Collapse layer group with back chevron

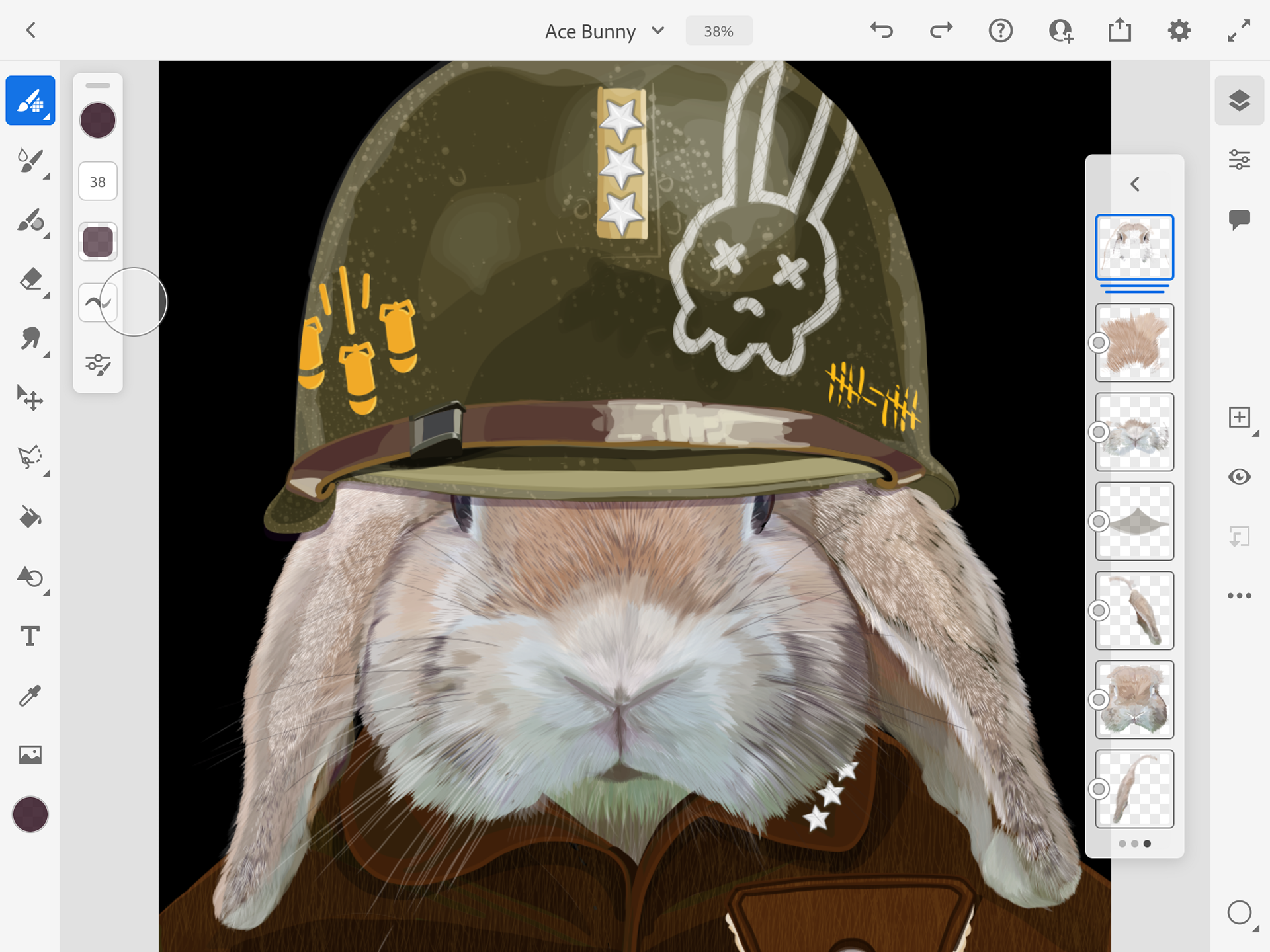click(x=1135, y=184)
